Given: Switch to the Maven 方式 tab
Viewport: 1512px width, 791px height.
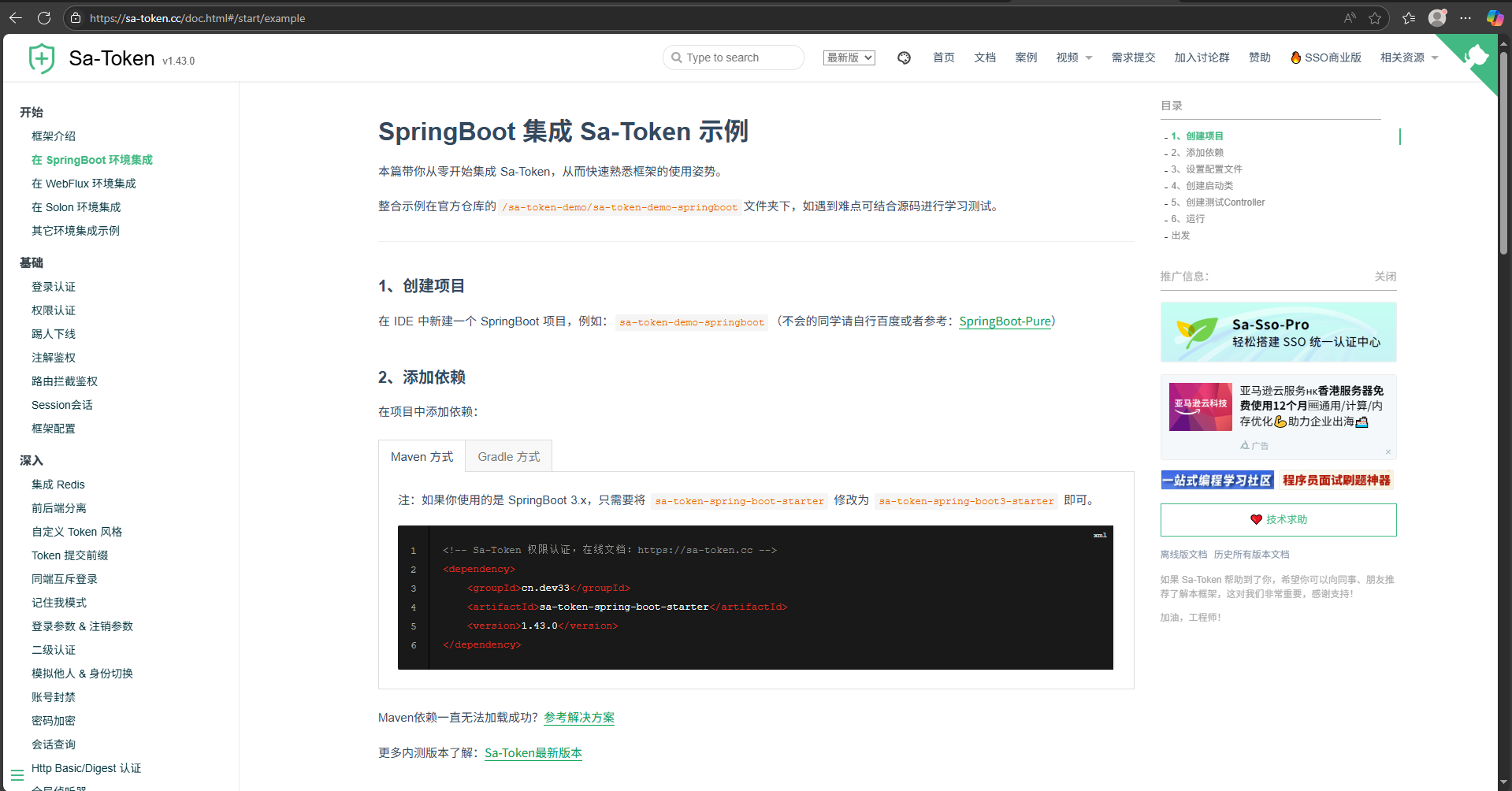Looking at the screenshot, I should 422,456.
